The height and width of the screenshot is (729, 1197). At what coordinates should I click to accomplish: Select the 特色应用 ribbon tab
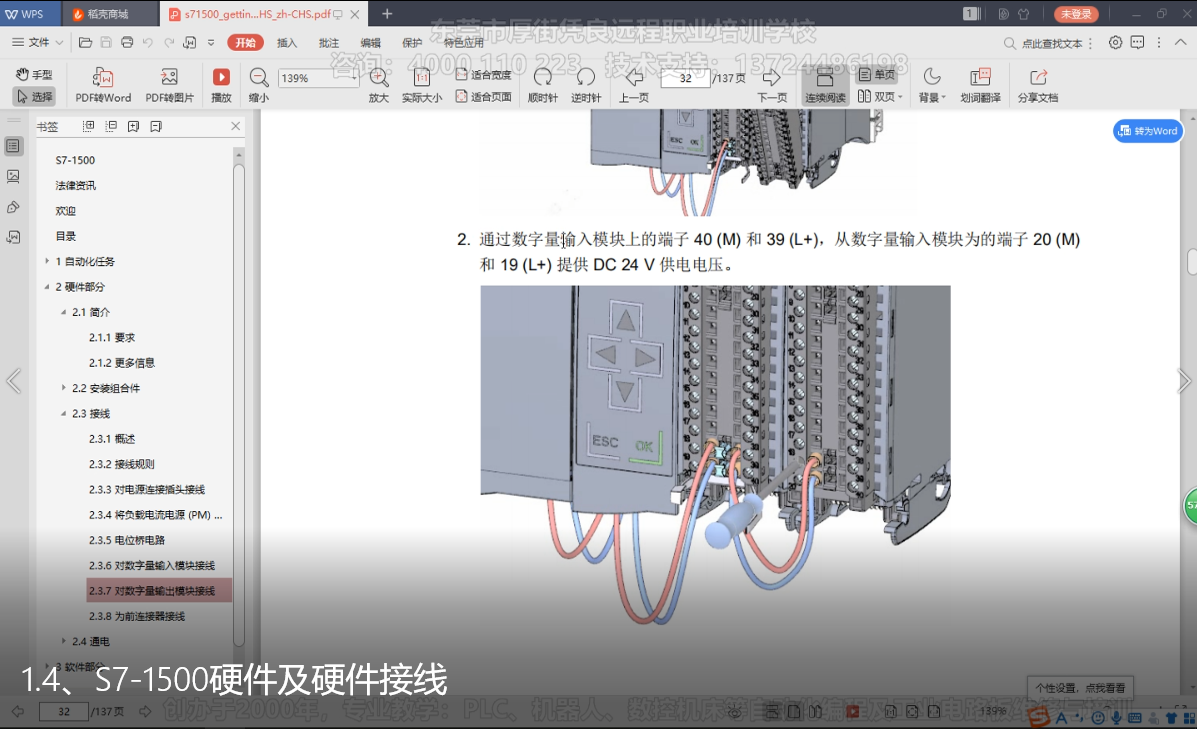[x=464, y=43]
